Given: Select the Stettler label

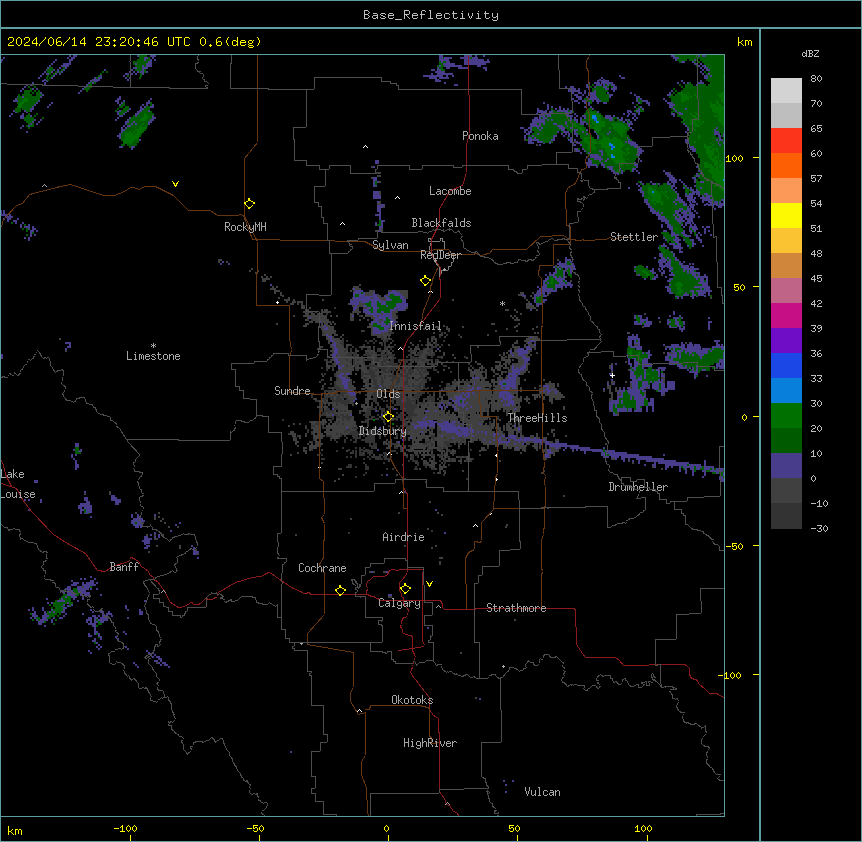Looking at the screenshot, I should click(634, 237).
